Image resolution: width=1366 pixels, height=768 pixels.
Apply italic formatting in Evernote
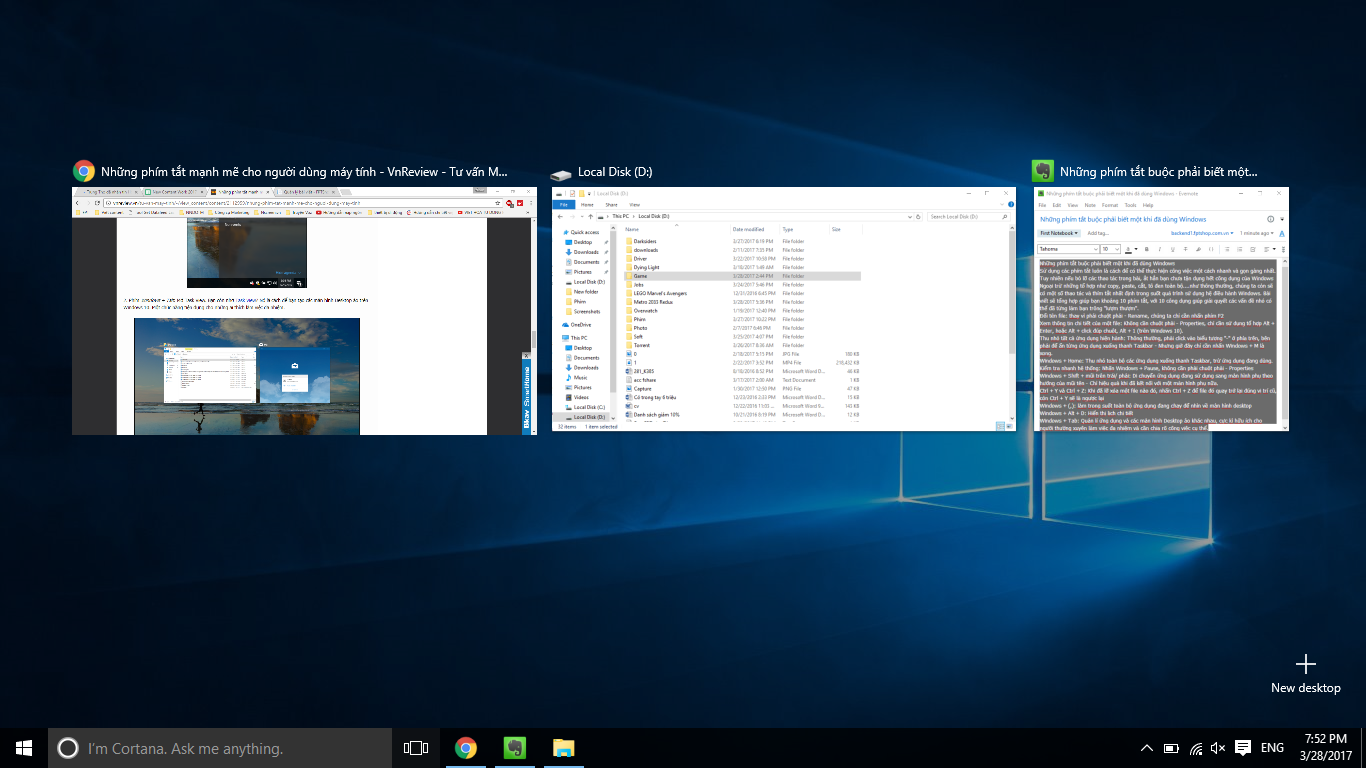pyautogui.click(x=1160, y=249)
